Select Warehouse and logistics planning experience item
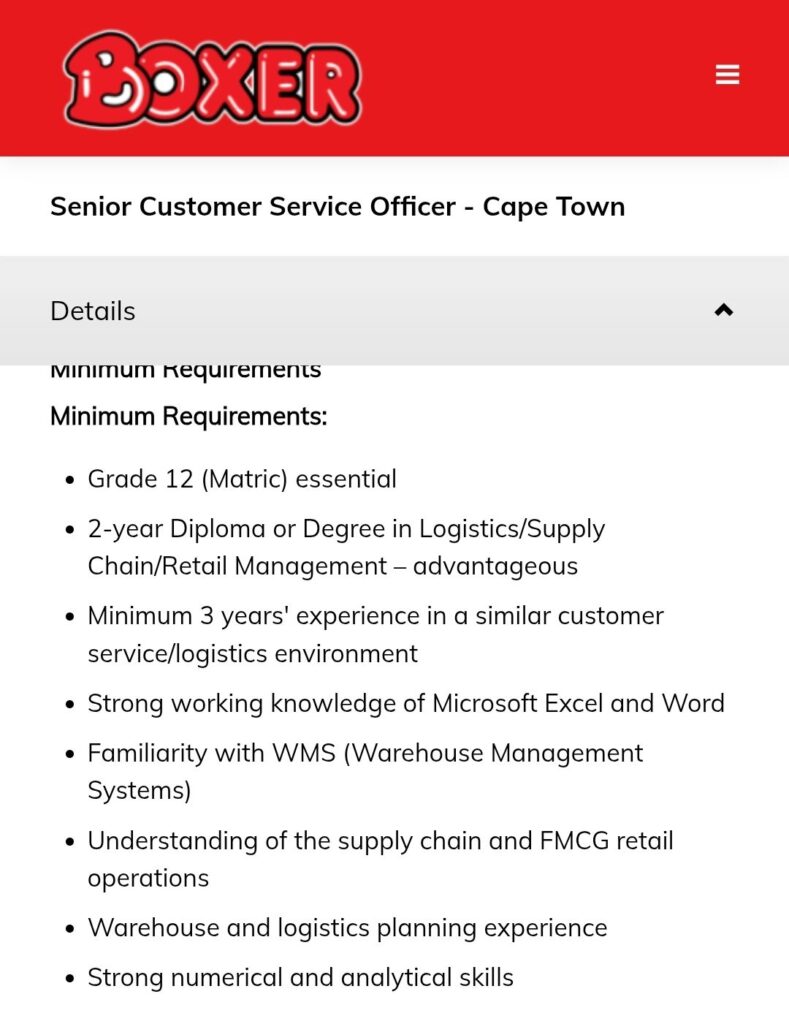 pos(347,928)
